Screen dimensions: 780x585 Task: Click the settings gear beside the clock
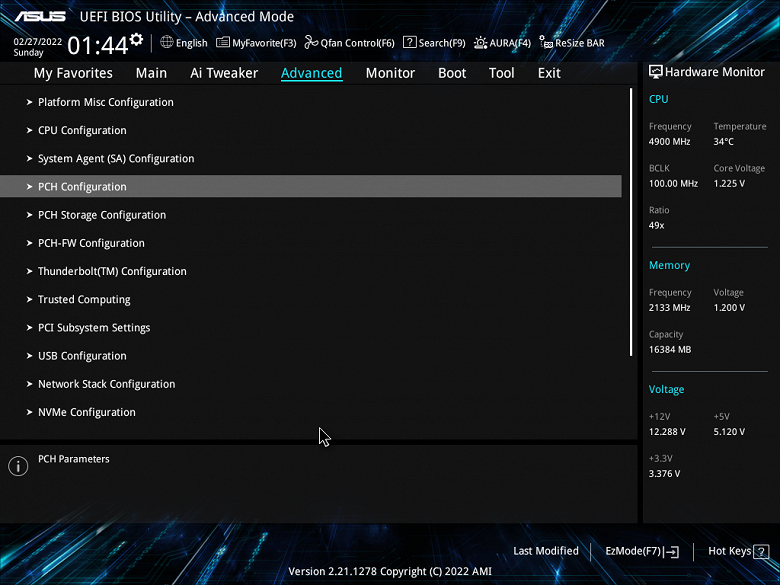tap(136, 40)
